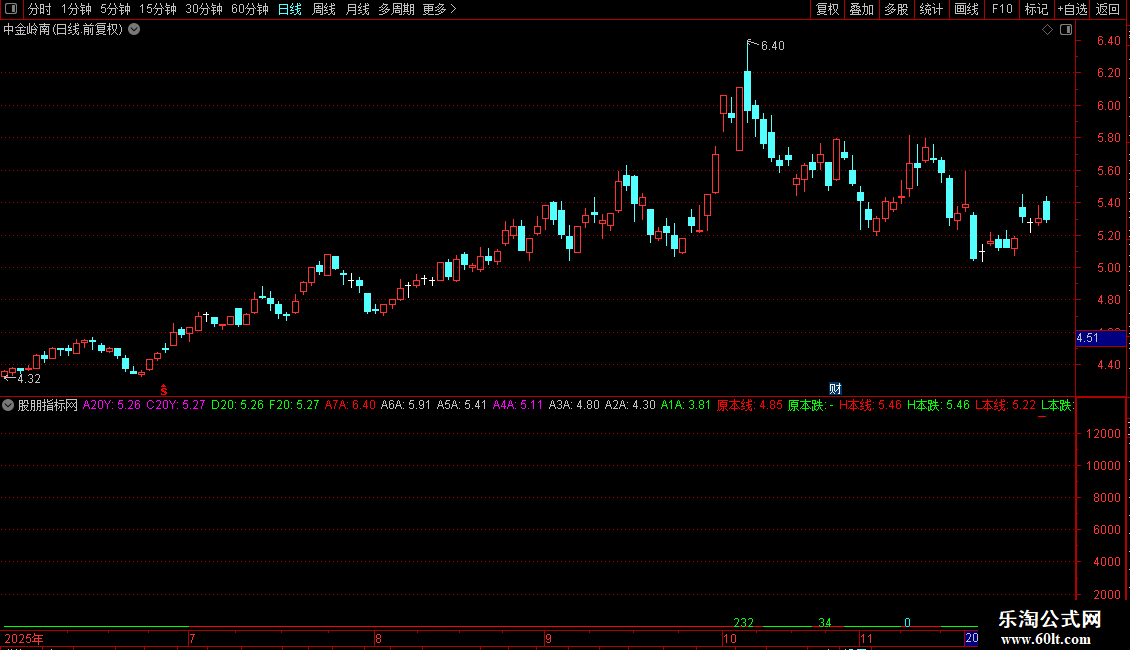
Task: Click the A5A: 5.41 indicator value
Action: [462, 406]
